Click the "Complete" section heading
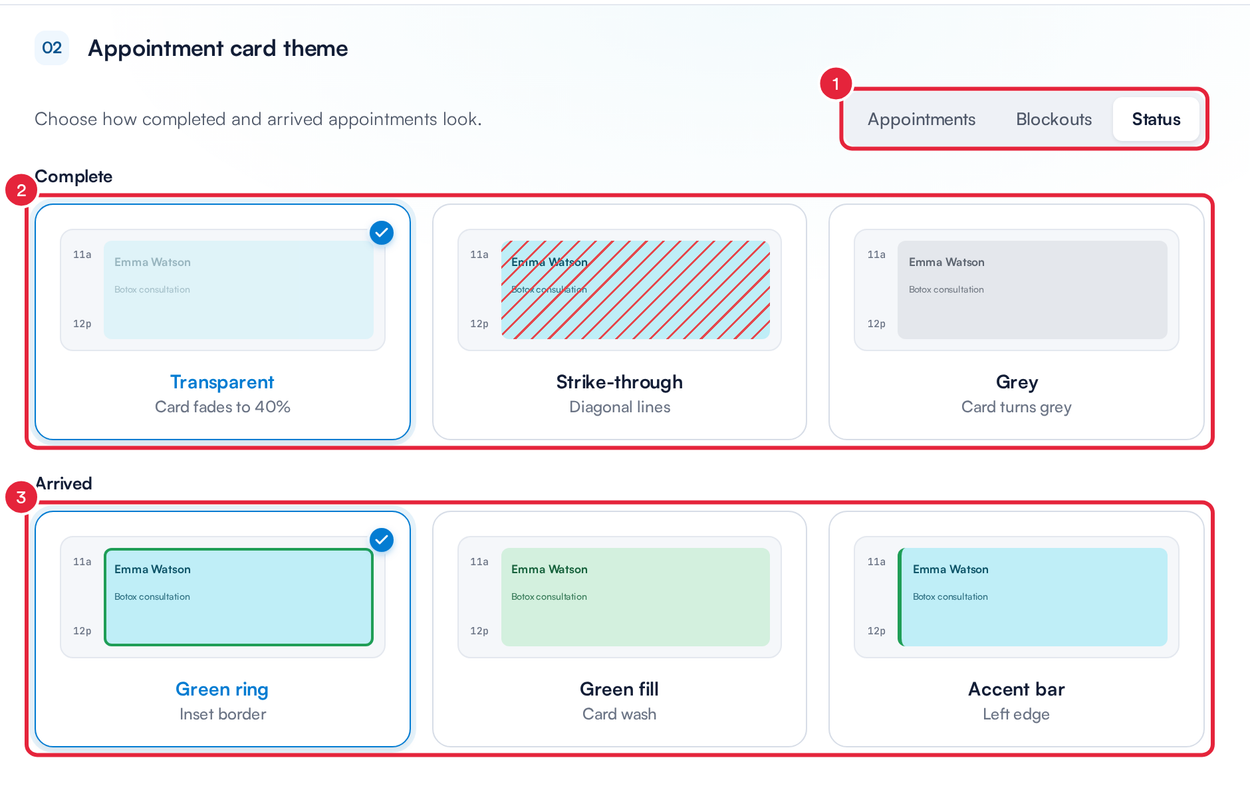The width and height of the screenshot is (1250, 786). [x=74, y=176]
